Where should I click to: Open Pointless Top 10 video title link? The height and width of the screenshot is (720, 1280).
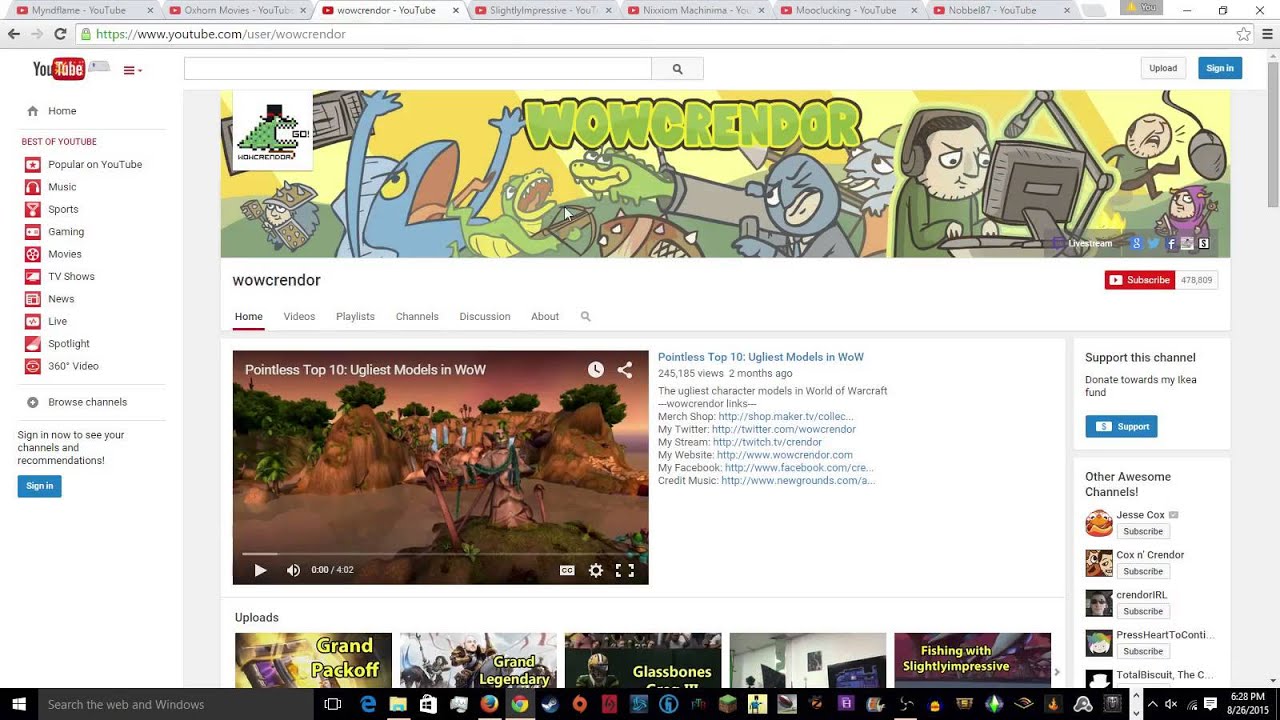tap(761, 357)
